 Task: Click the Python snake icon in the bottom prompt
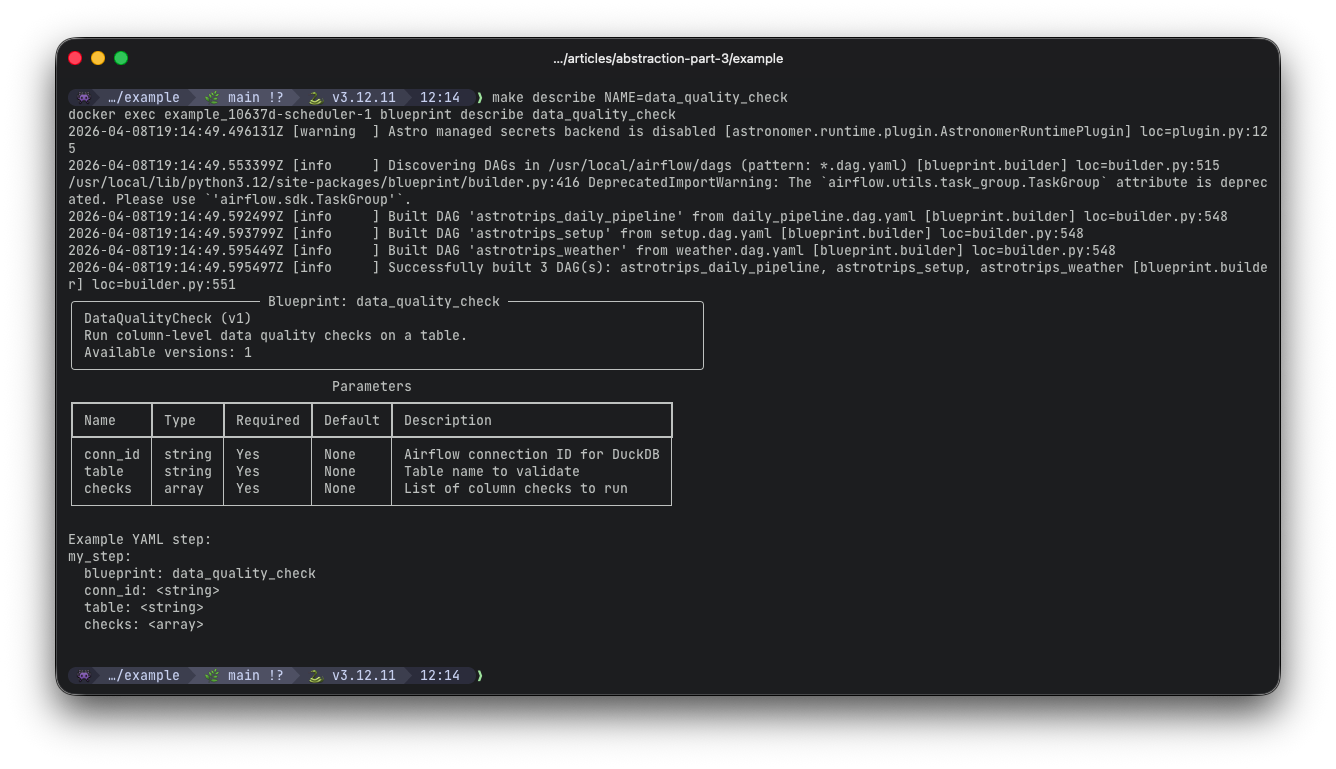315,676
